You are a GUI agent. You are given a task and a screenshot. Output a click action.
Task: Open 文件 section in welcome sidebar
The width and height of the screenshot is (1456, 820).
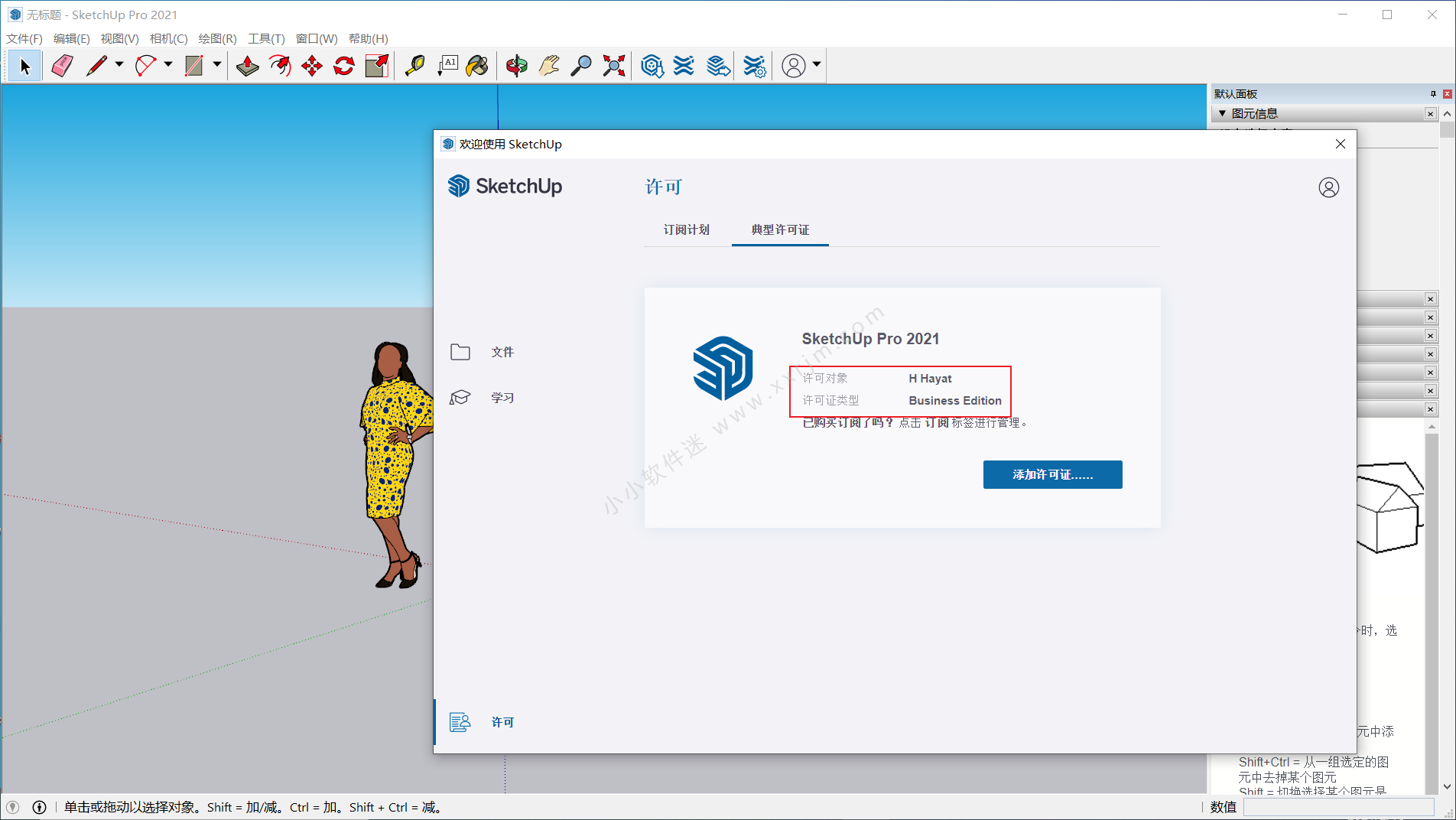coord(502,352)
